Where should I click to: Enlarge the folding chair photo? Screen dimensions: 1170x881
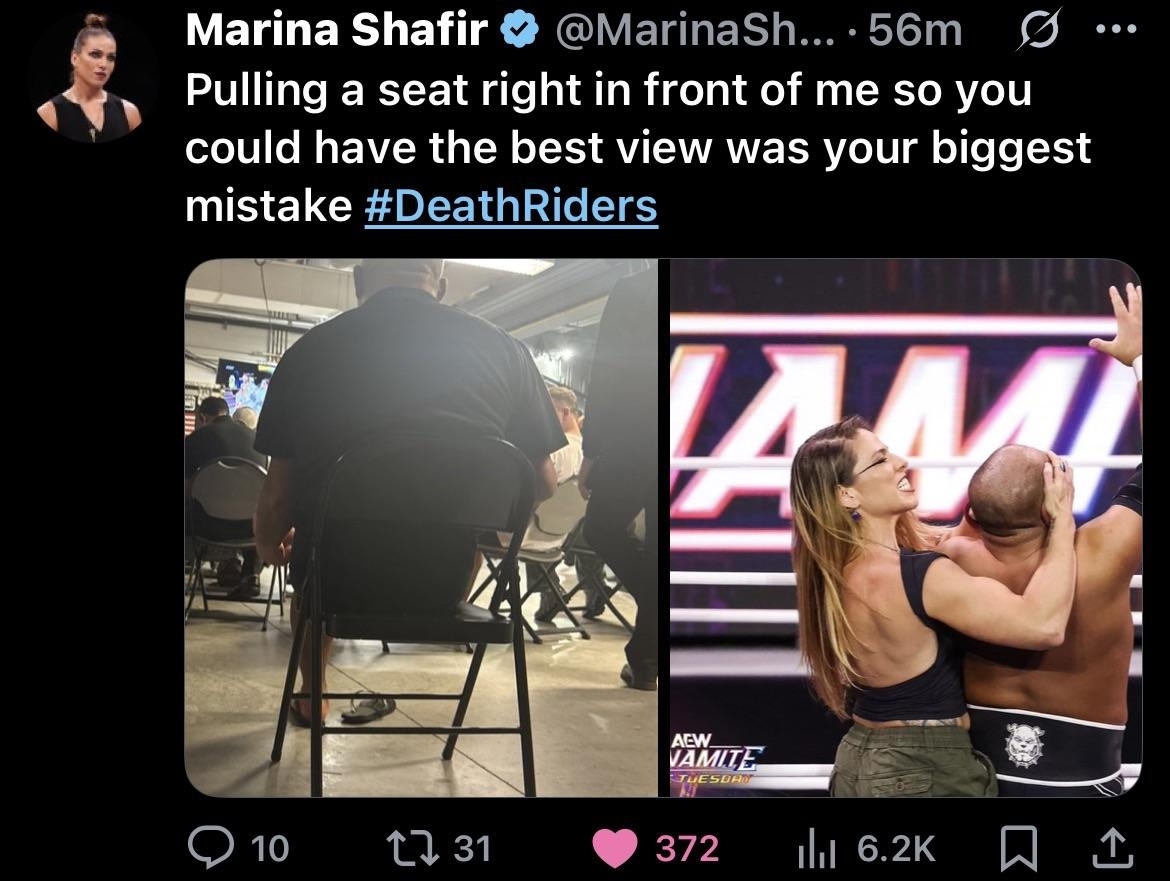pos(421,527)
